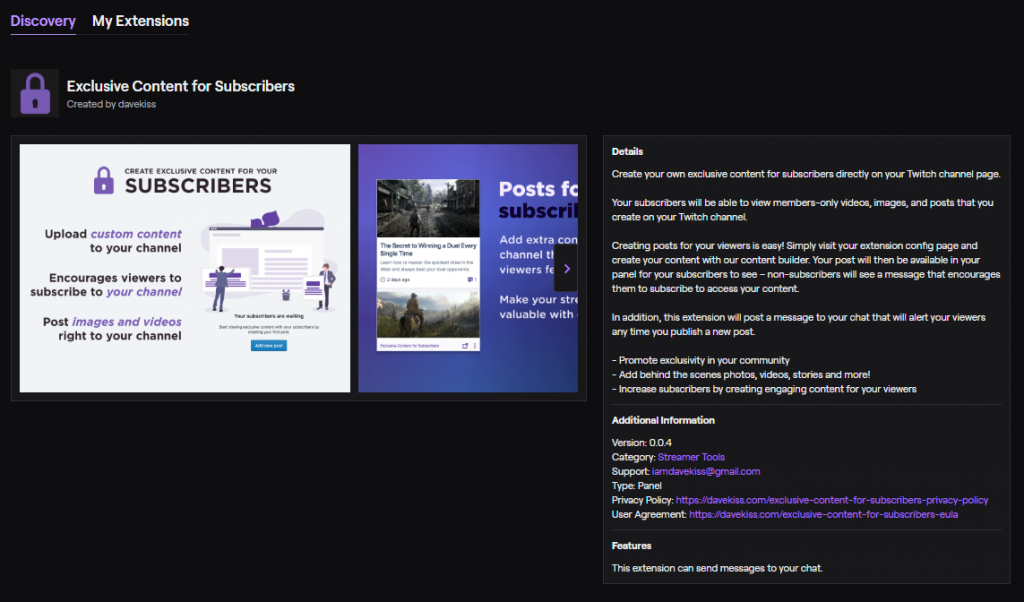Click the 'Version: 0.0.4' text
This screenshot has height=602, width=1024.
click(x=642, y=443)
